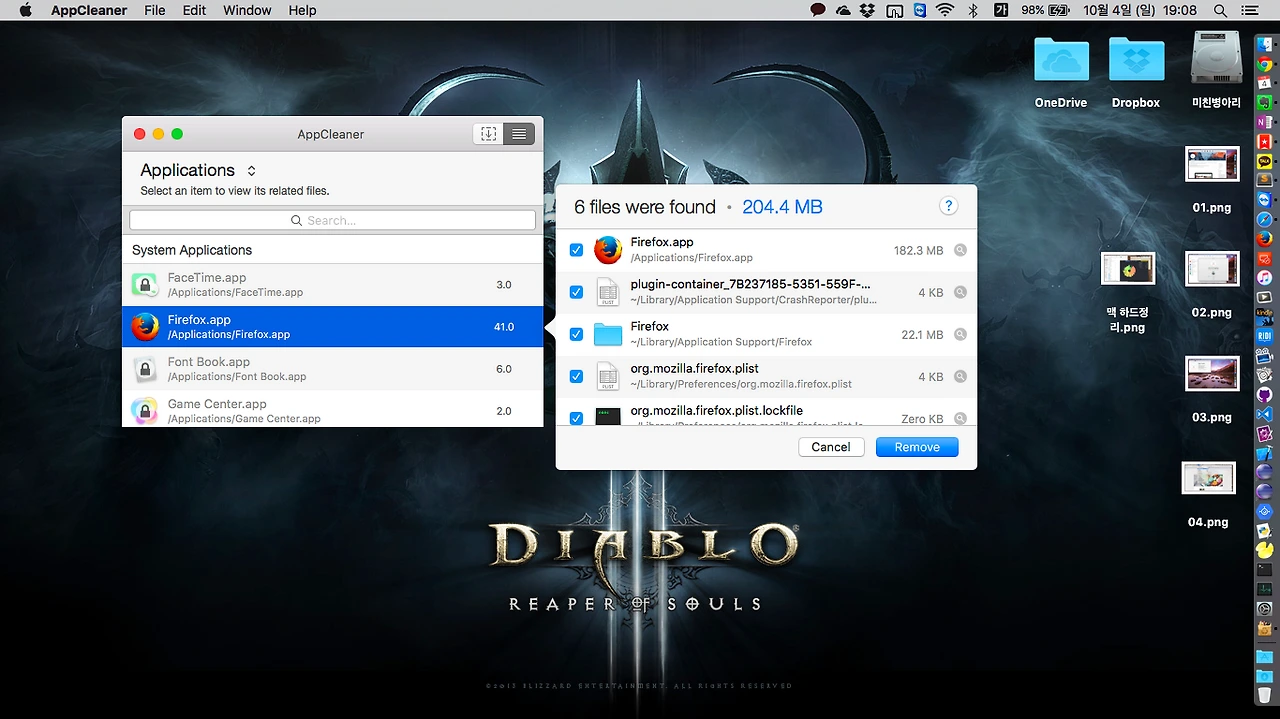Open Visual Studio Code in Dock
This screenshot has width=1280, height=719.
[x=1264, y=413]
